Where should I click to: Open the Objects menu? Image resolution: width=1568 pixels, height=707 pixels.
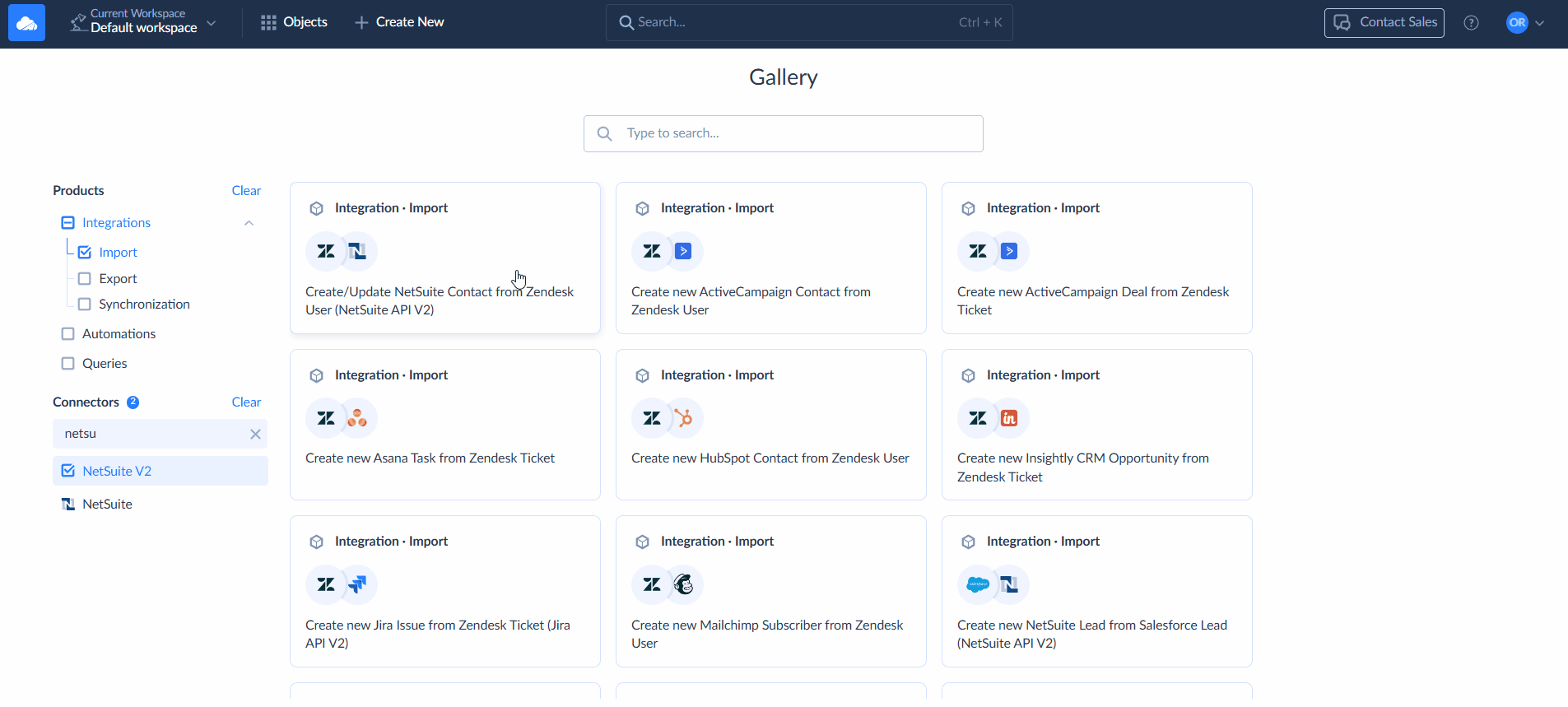(294, 22)
